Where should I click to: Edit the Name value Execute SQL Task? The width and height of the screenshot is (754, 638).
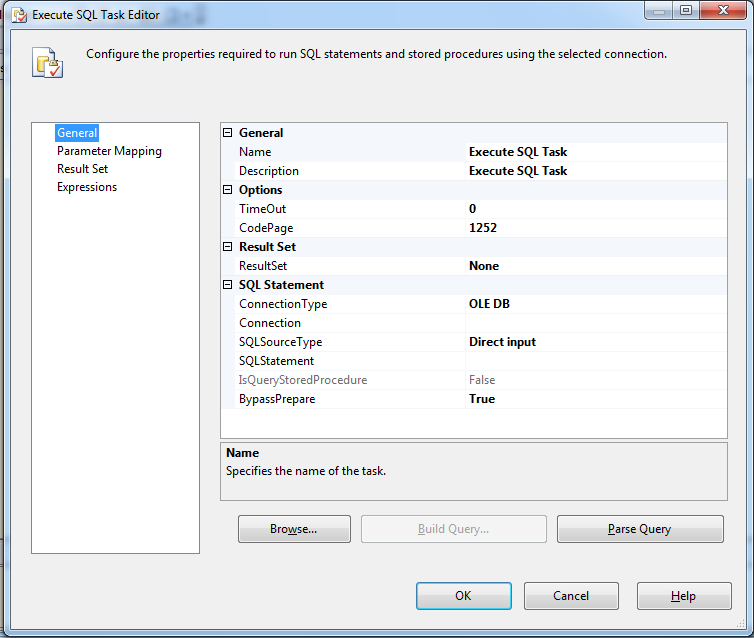tap(596, 152)
